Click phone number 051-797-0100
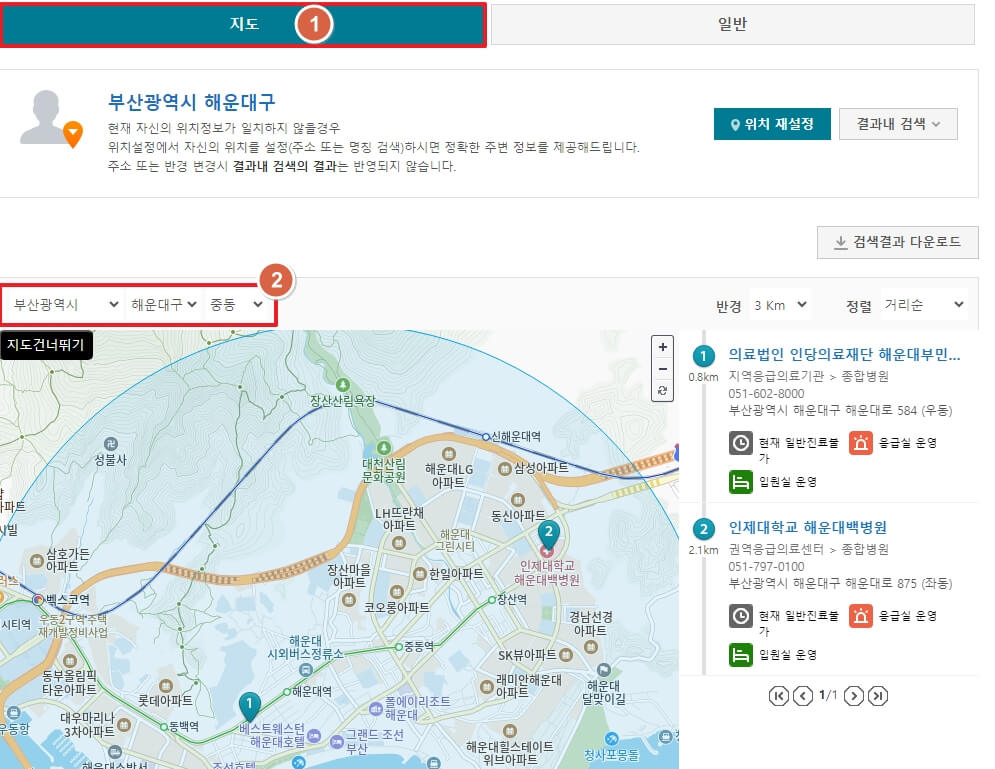Image resolution: width=995 pixels, height=769 pixels. point(766,566)
